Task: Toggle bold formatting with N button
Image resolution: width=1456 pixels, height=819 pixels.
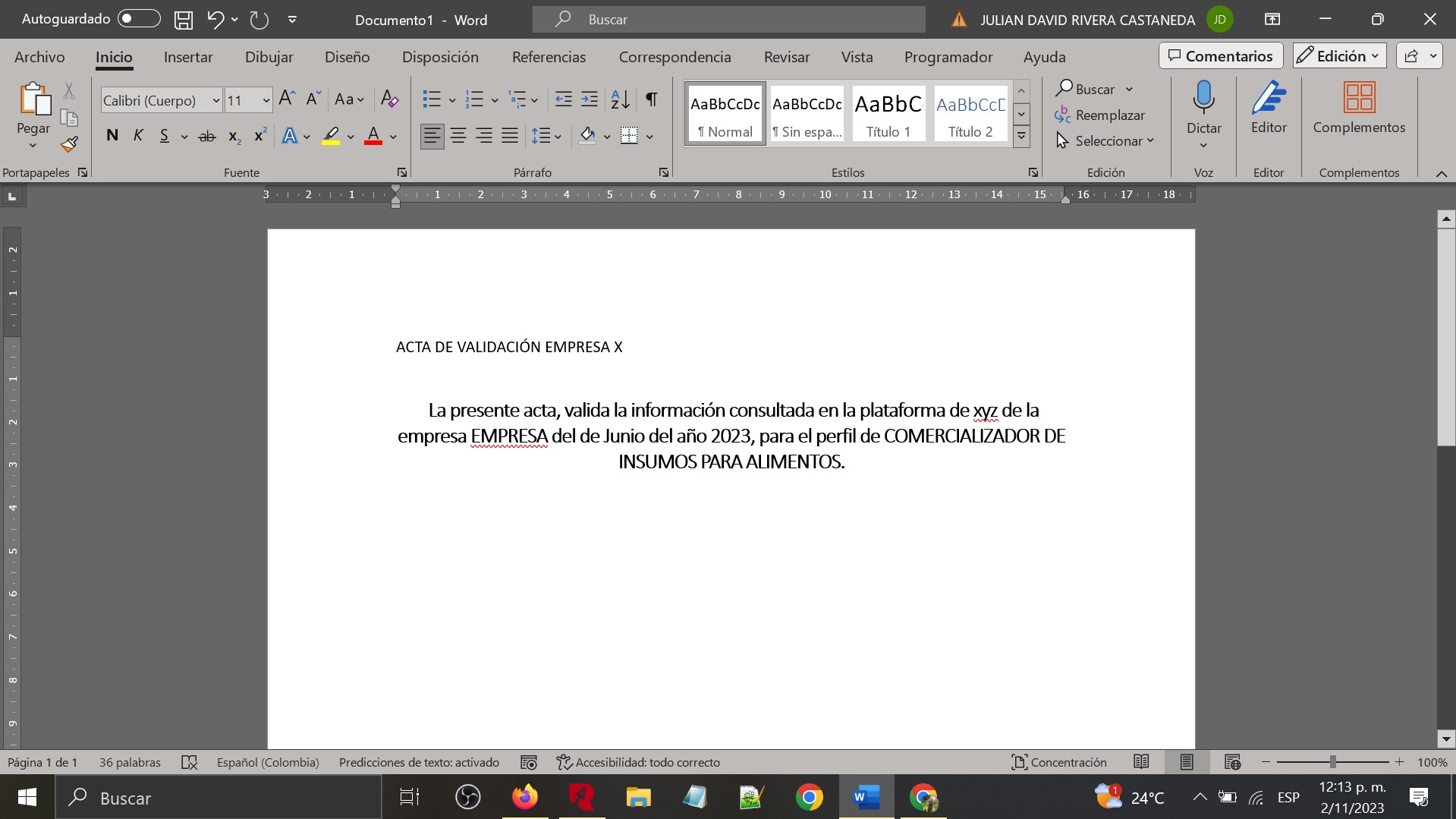Action: tap(112, 136)
